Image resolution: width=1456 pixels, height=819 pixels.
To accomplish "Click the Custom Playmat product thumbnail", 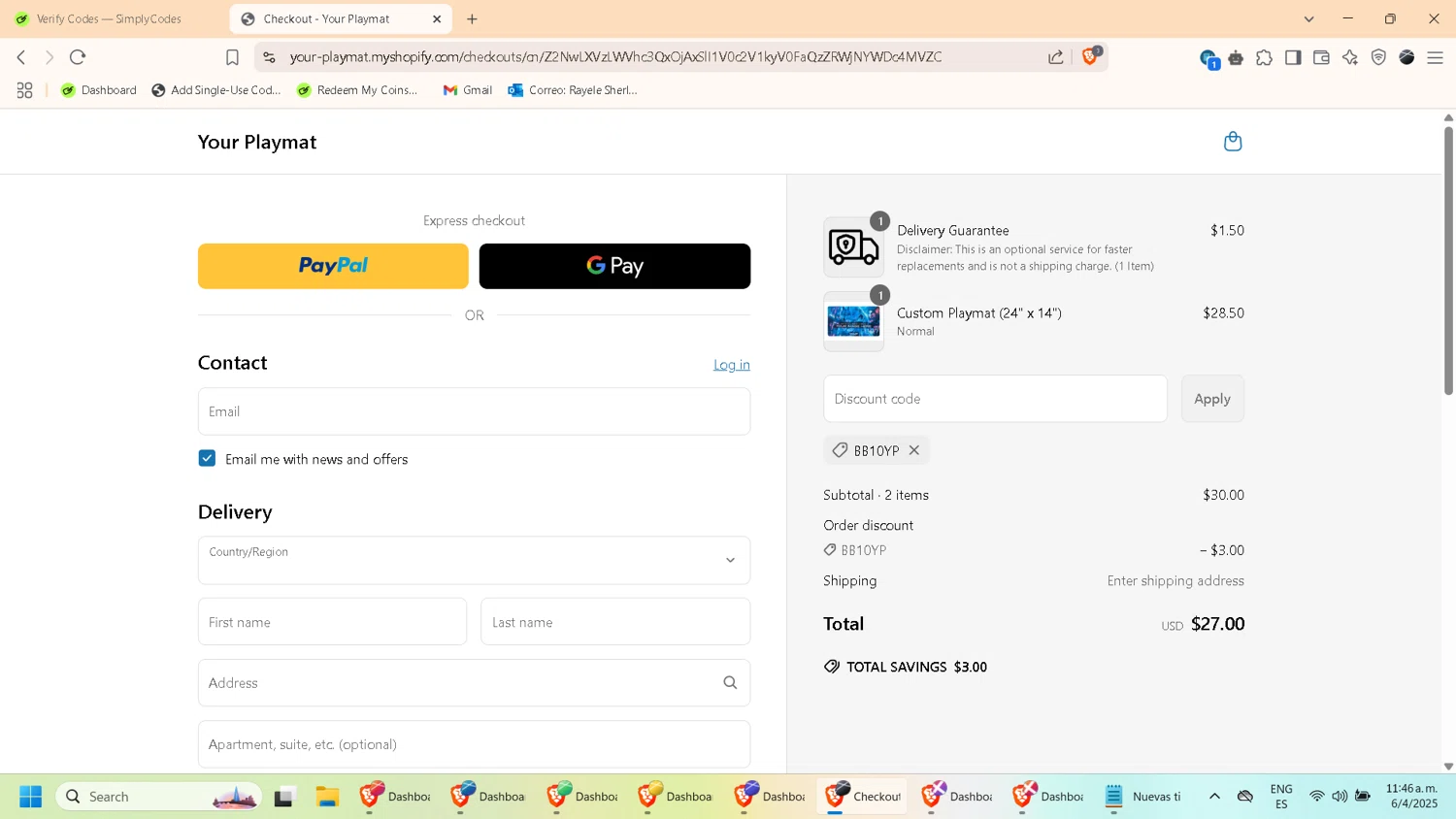I will click(854, 321).
